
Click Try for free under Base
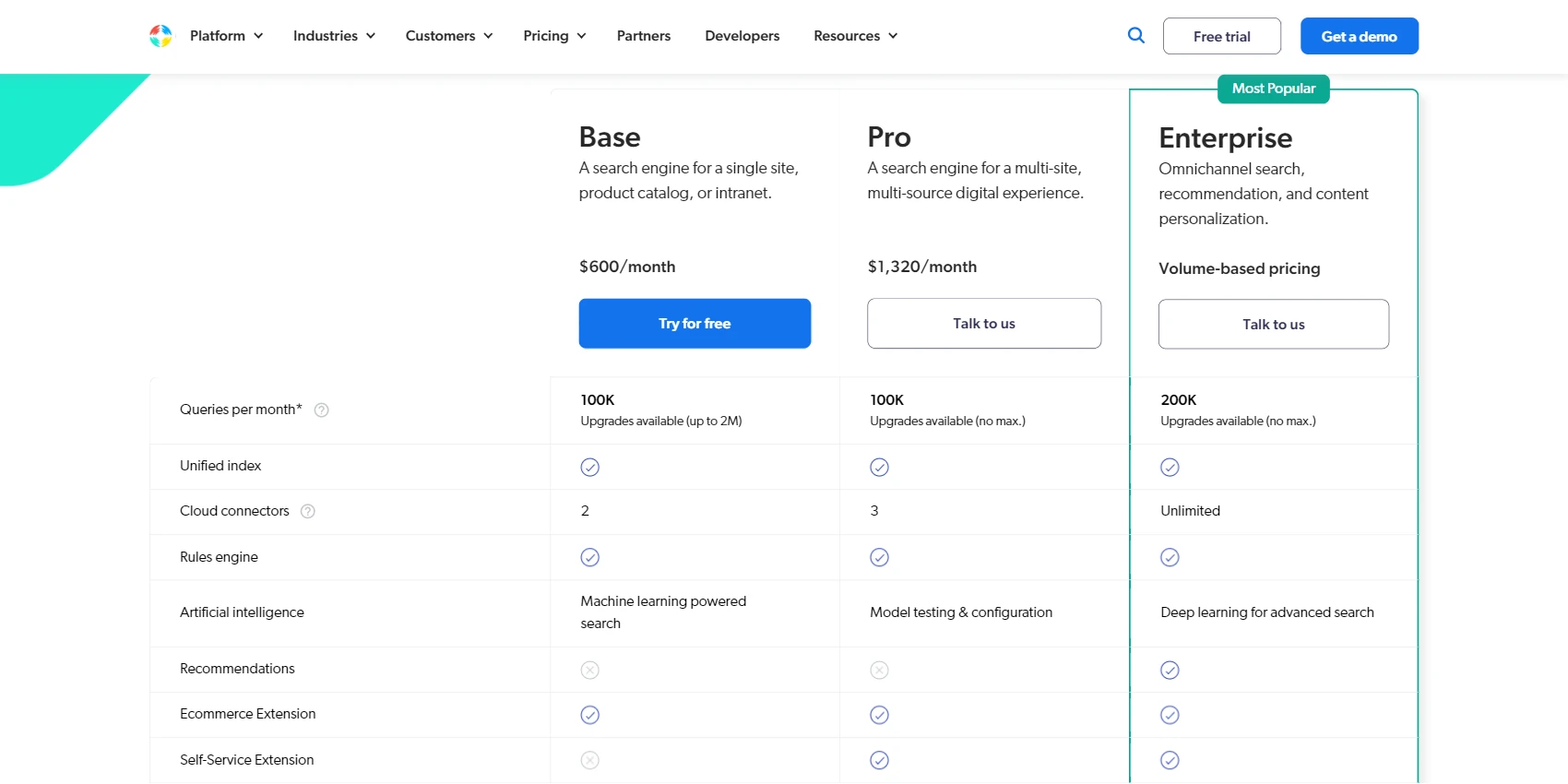point(695,324)
